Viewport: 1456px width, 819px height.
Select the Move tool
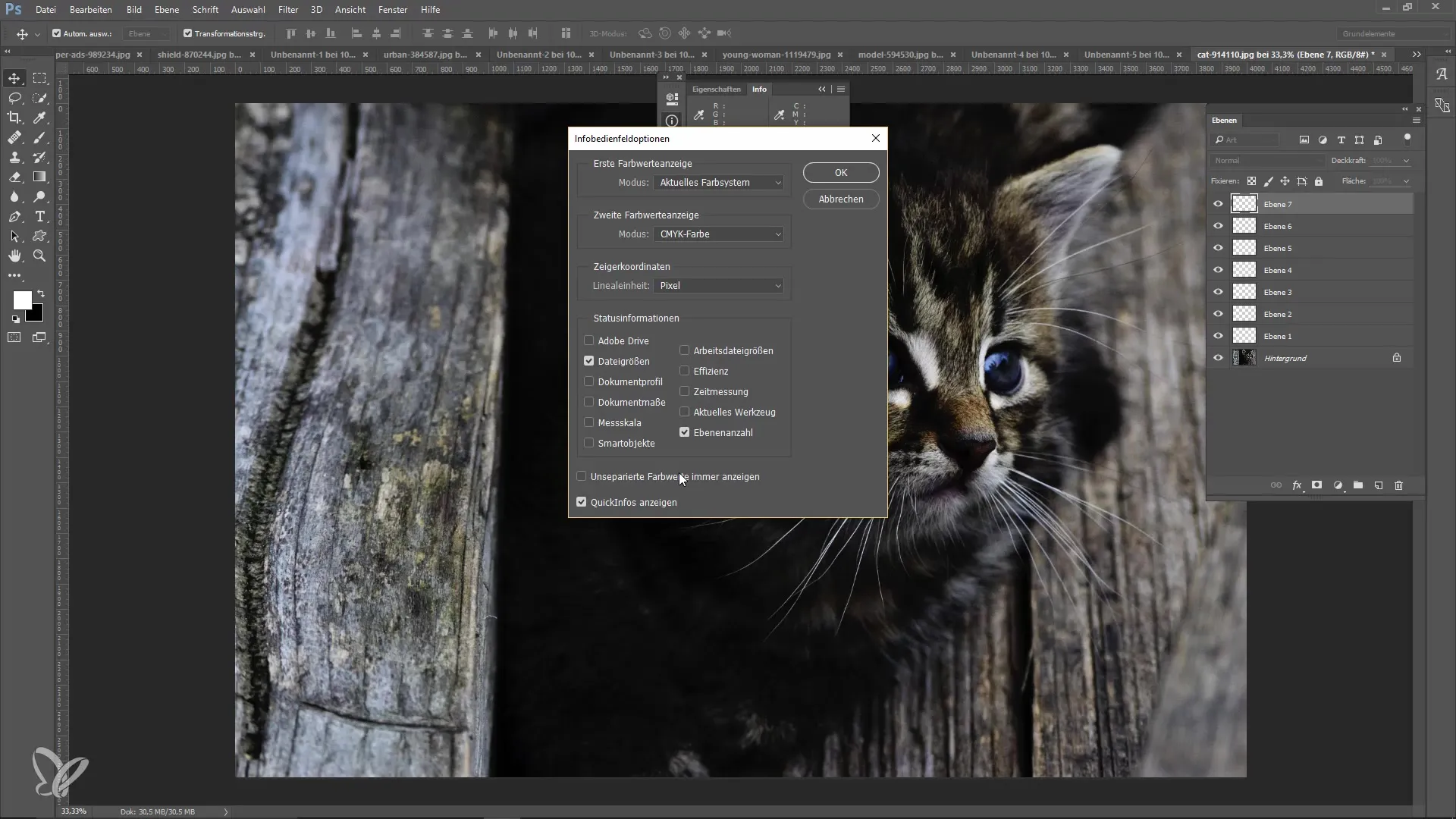[x=14, y=78]
